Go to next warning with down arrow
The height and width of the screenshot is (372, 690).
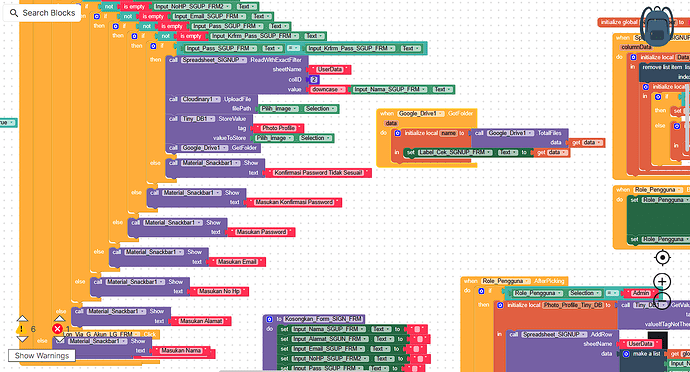coord(22,339)
